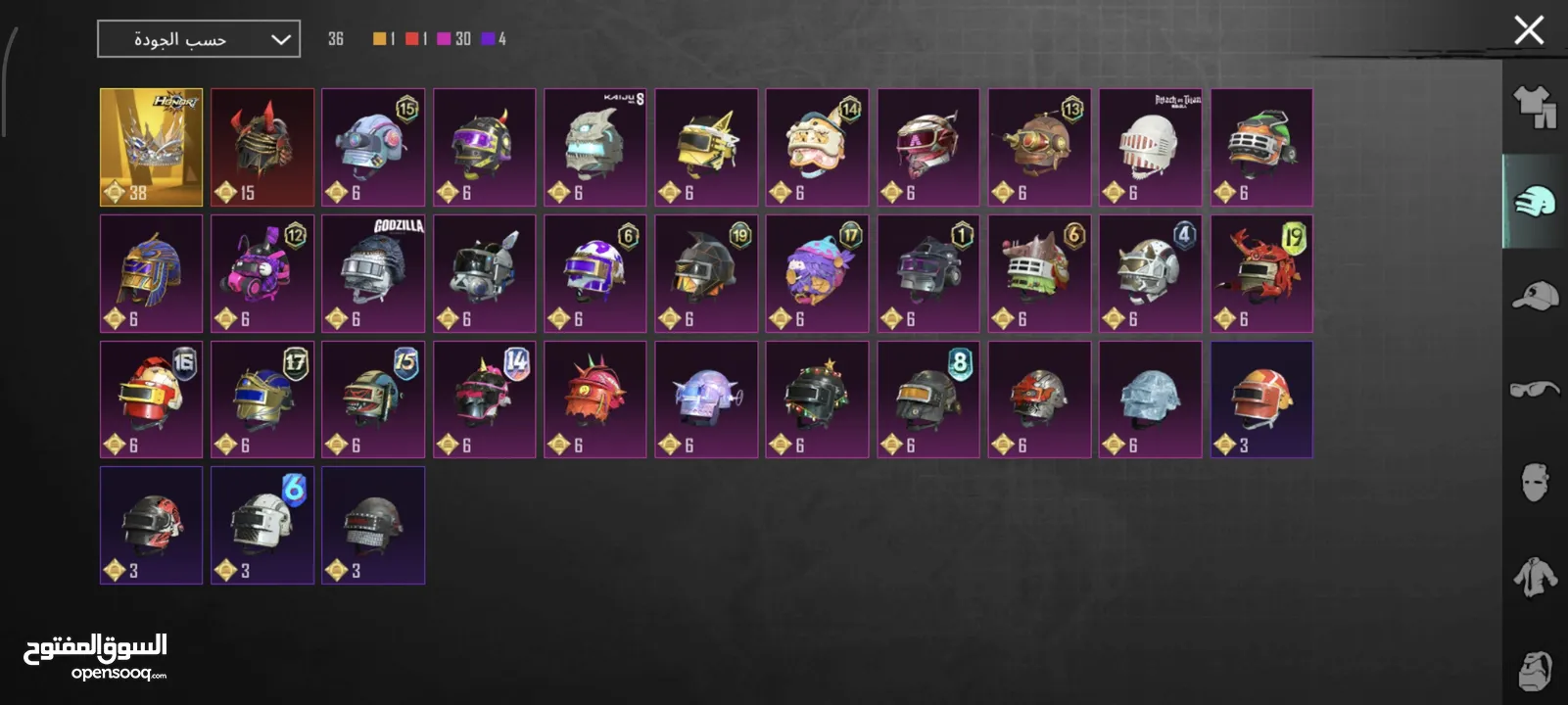This screenshot has height=705, width=1568.
Task: Filter by the purple rarity count 4
Action: [494, 39]
